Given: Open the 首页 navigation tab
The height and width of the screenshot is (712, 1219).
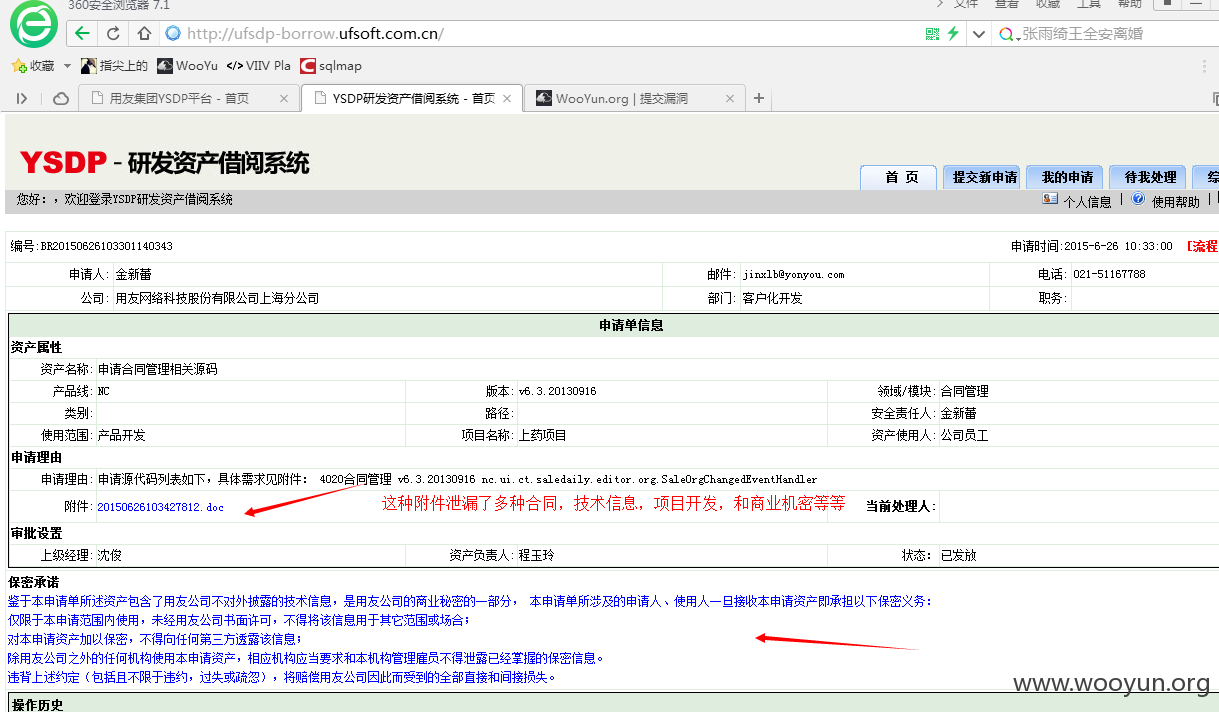Looking at the screenshot, I should coord(901,177).
